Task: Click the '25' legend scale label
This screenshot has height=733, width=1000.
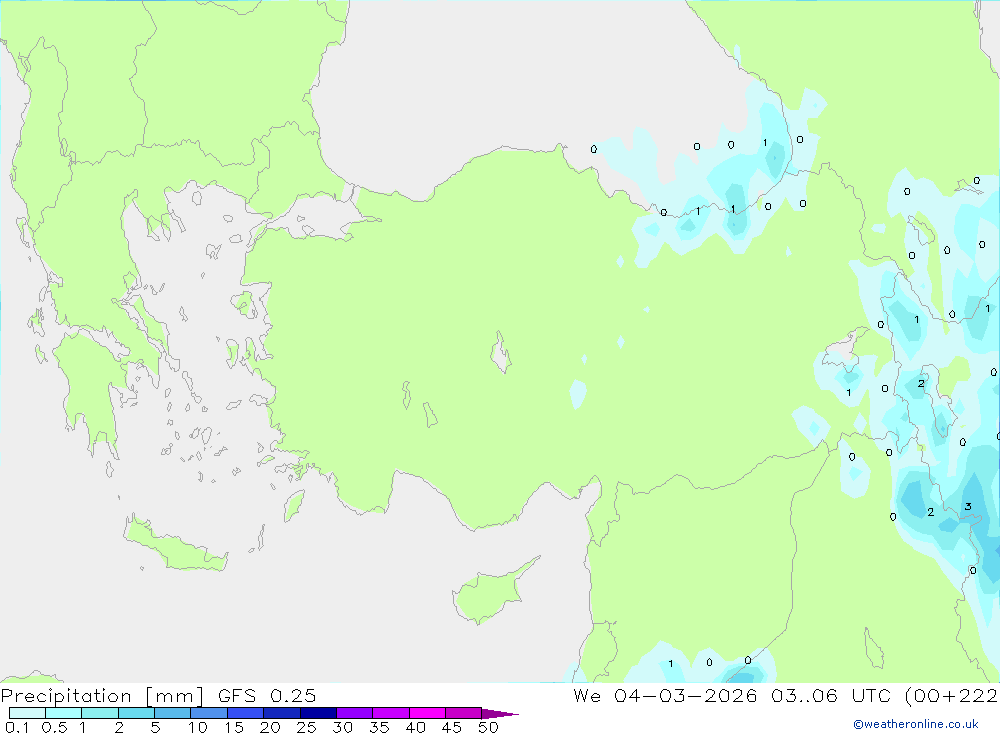Action: click(x=307, y=727)
